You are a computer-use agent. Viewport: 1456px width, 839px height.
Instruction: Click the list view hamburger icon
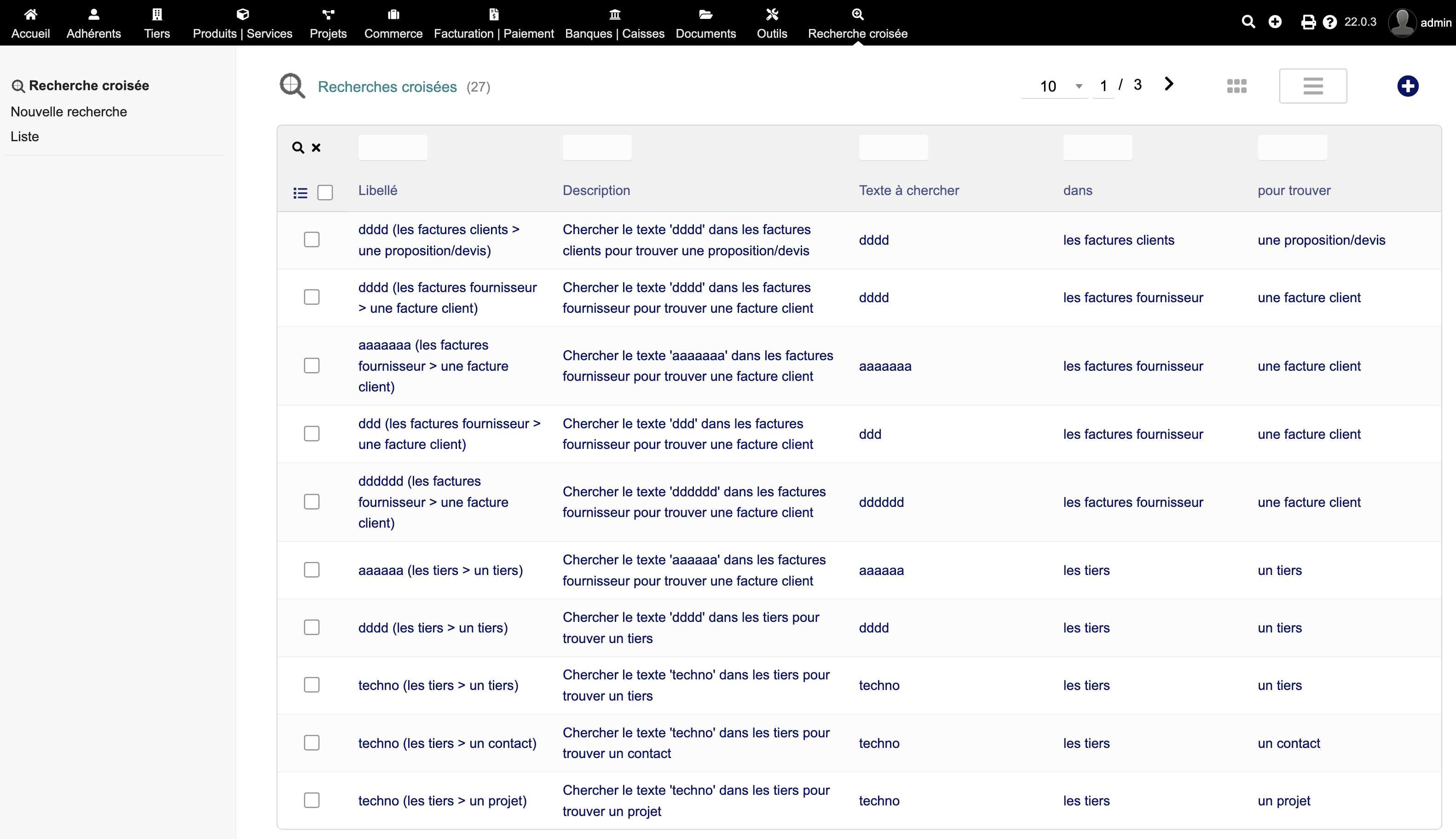click(x=1312, y=86)
